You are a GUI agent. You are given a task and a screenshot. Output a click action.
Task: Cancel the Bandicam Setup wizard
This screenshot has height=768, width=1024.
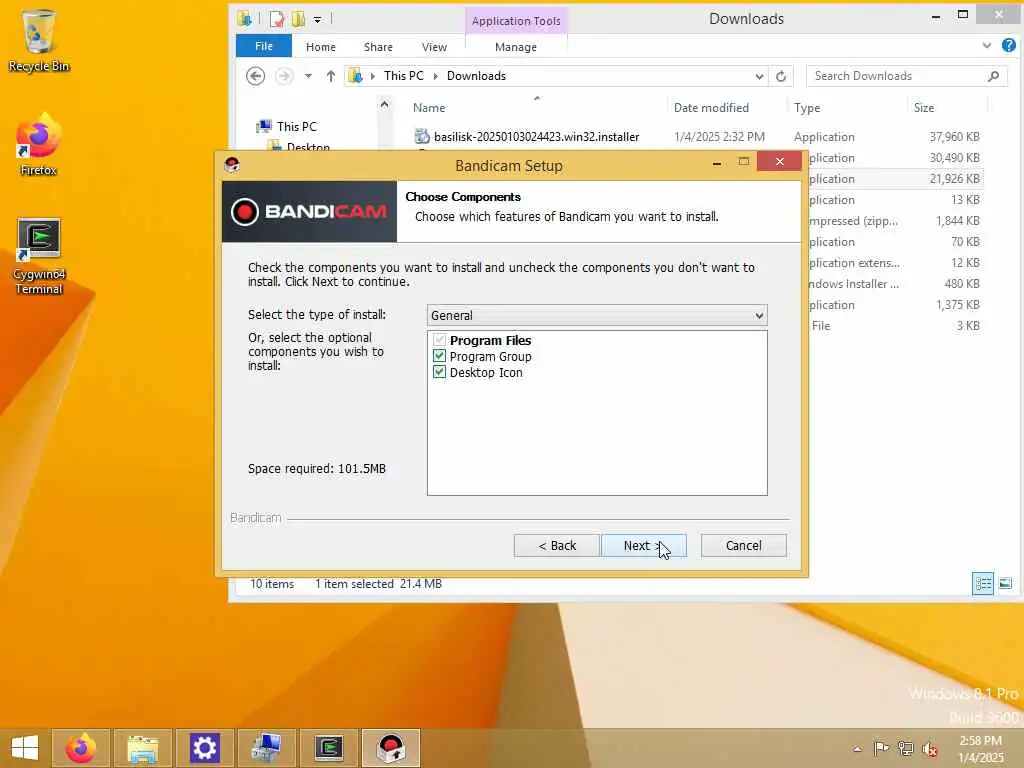coord(743,545)
